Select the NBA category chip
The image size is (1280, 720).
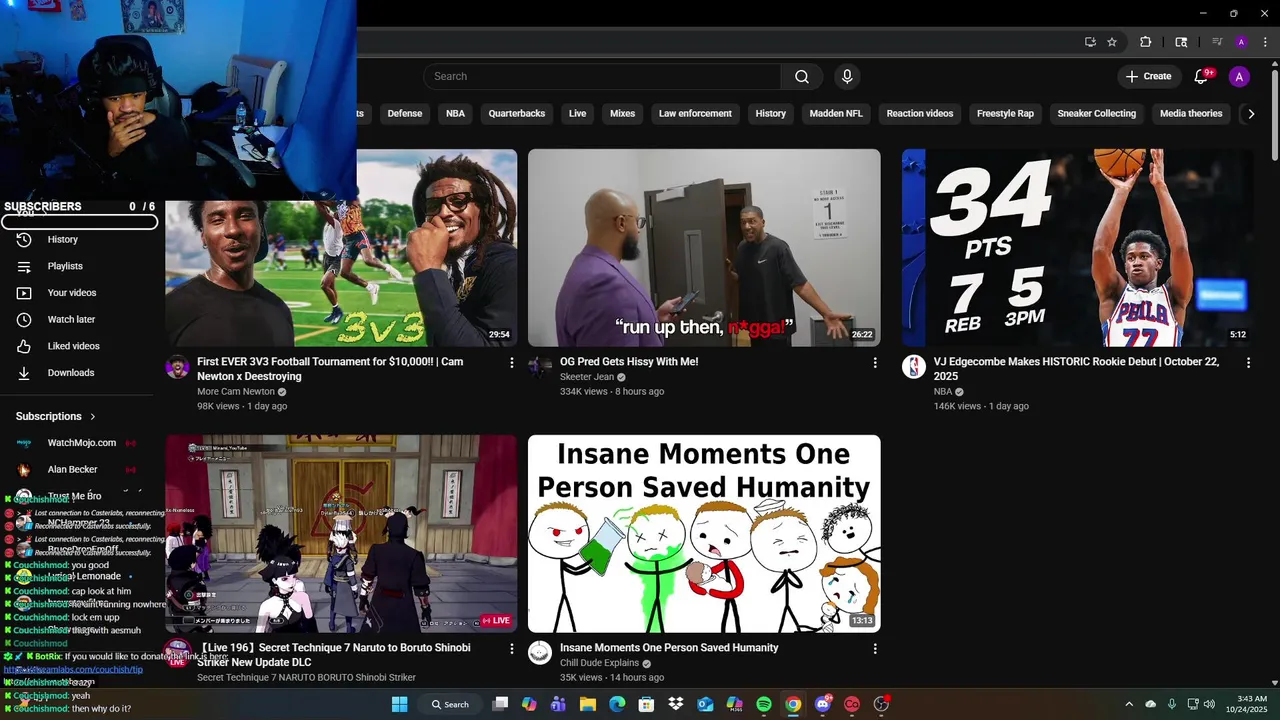coord(455,114)
